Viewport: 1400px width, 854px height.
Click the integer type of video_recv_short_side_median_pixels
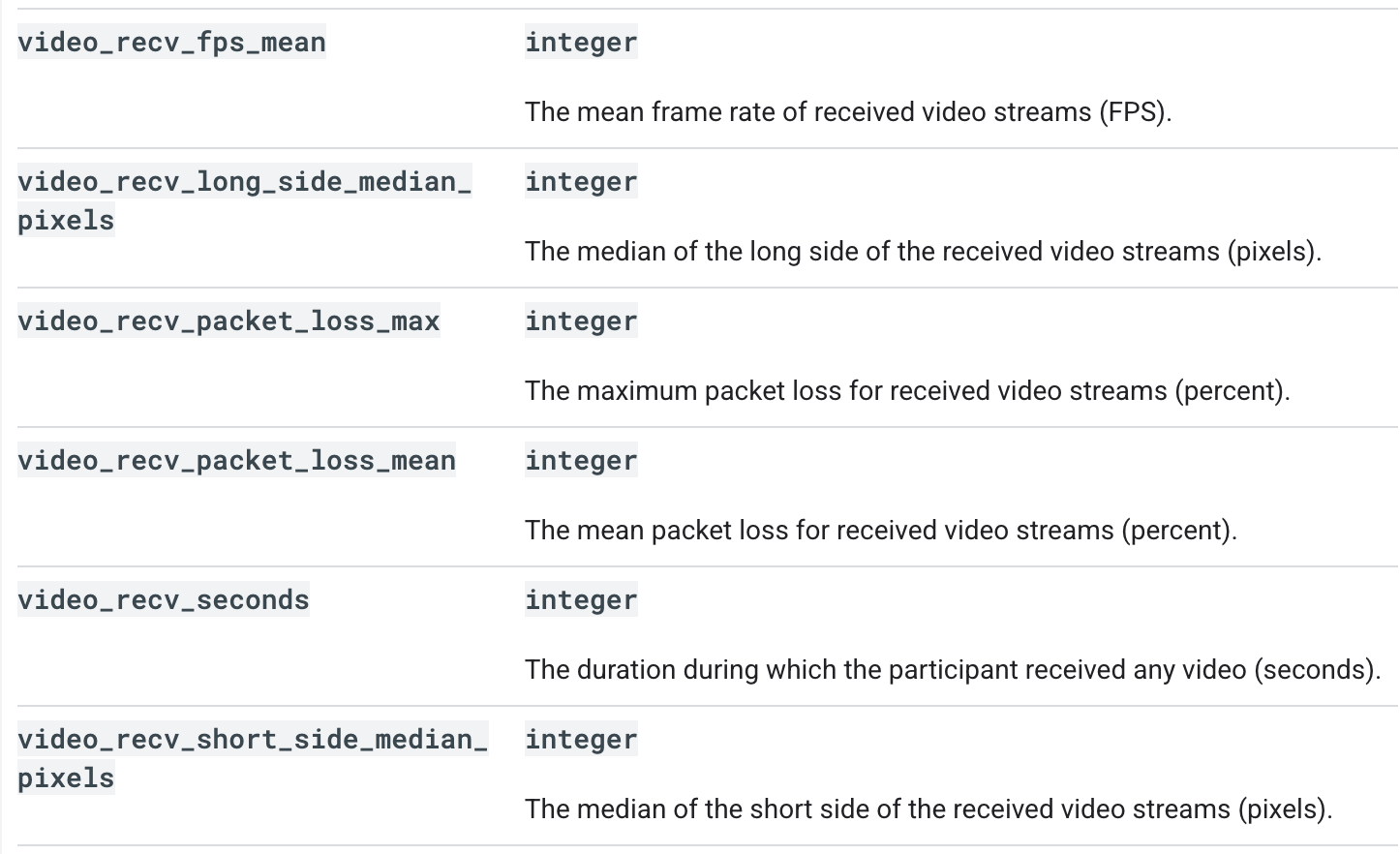[x=581, y=740]
